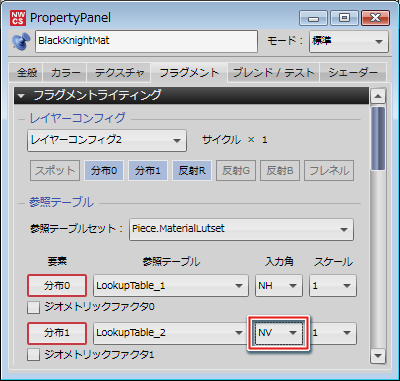This screenshot has height=381, width=400.
Task: Click the scrollbar up arrow
Action: (x=378, y=96)
